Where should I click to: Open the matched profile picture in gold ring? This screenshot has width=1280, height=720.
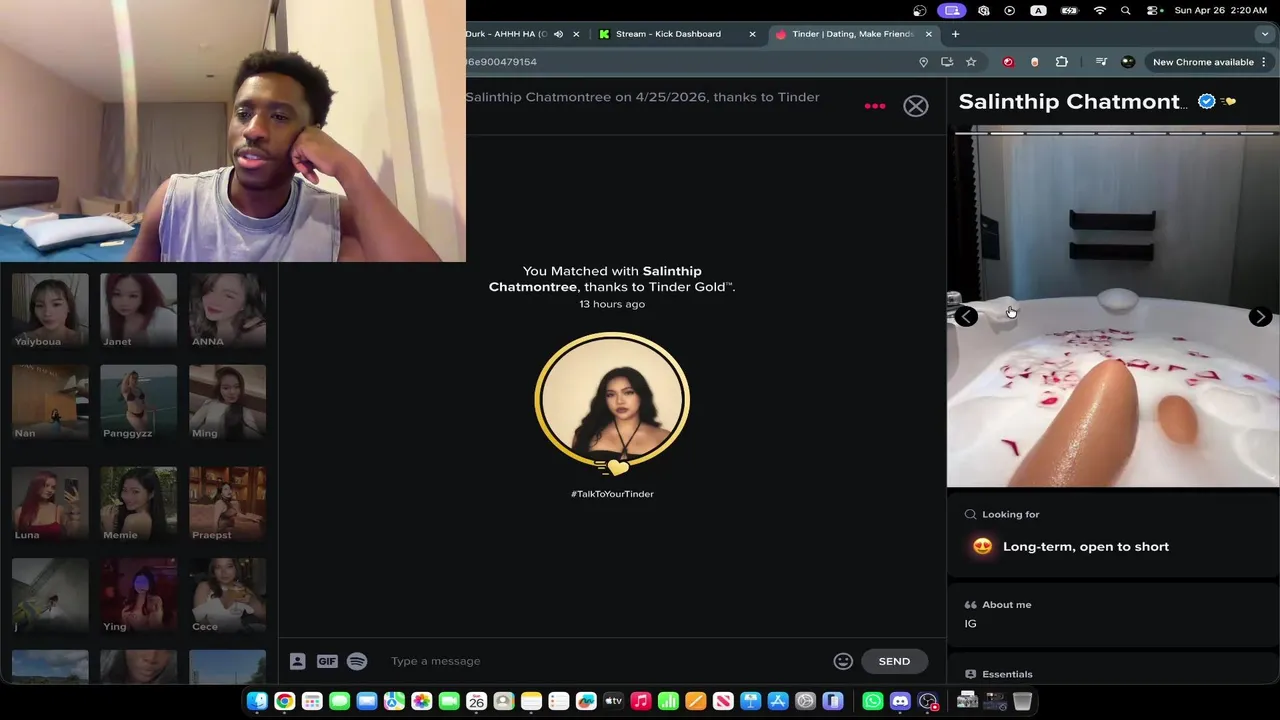pos(612,401)
